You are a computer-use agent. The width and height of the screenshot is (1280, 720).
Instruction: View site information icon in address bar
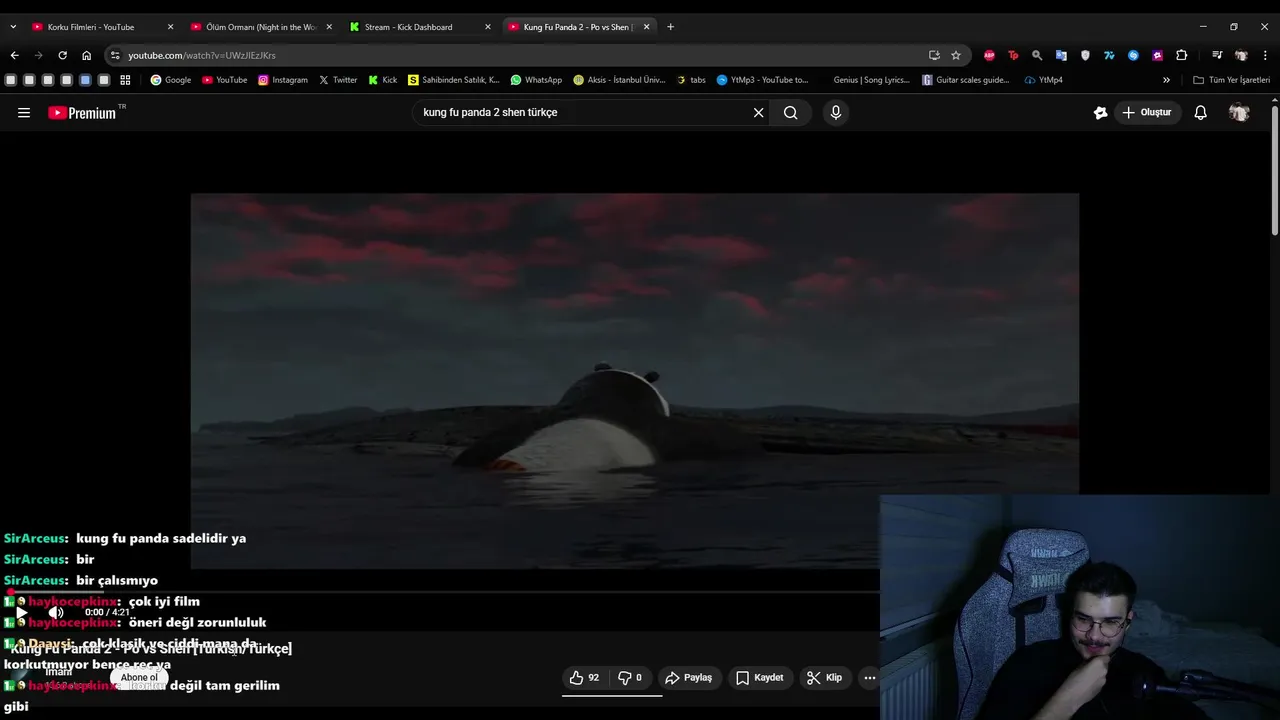[115, 55]
